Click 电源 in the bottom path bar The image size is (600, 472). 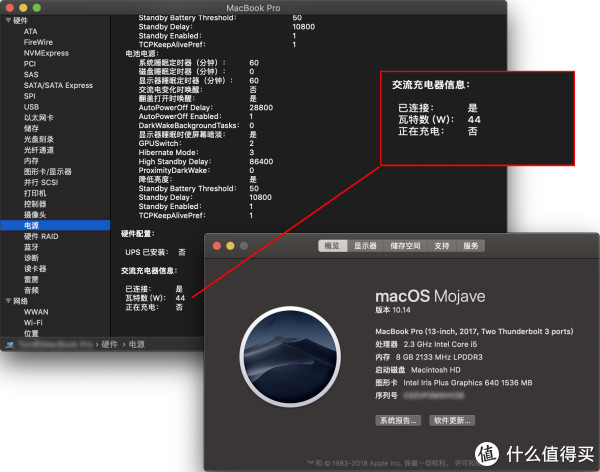137,345
